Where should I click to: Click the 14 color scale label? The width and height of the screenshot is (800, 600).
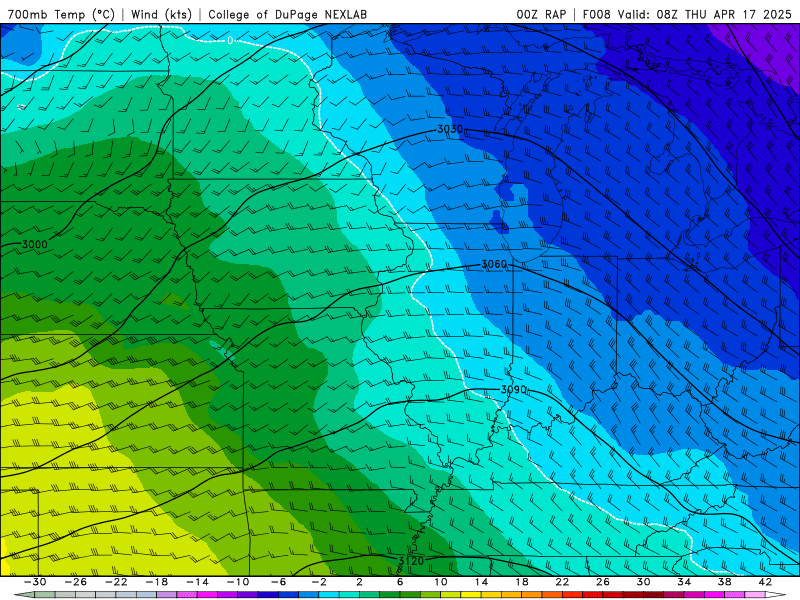(481, 582)
